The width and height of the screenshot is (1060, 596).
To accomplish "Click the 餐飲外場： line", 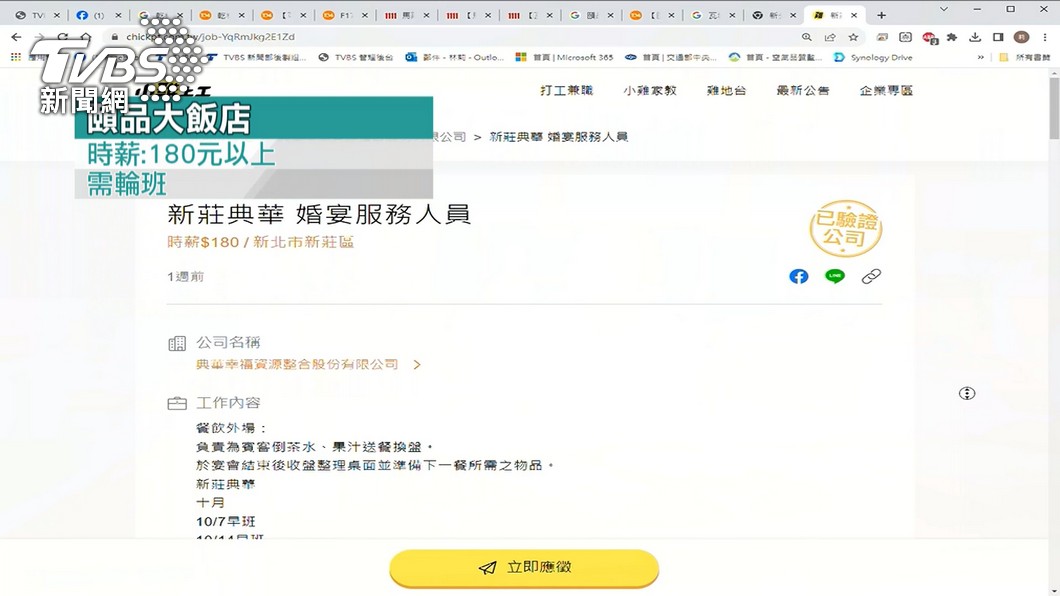I will (232, 428).
